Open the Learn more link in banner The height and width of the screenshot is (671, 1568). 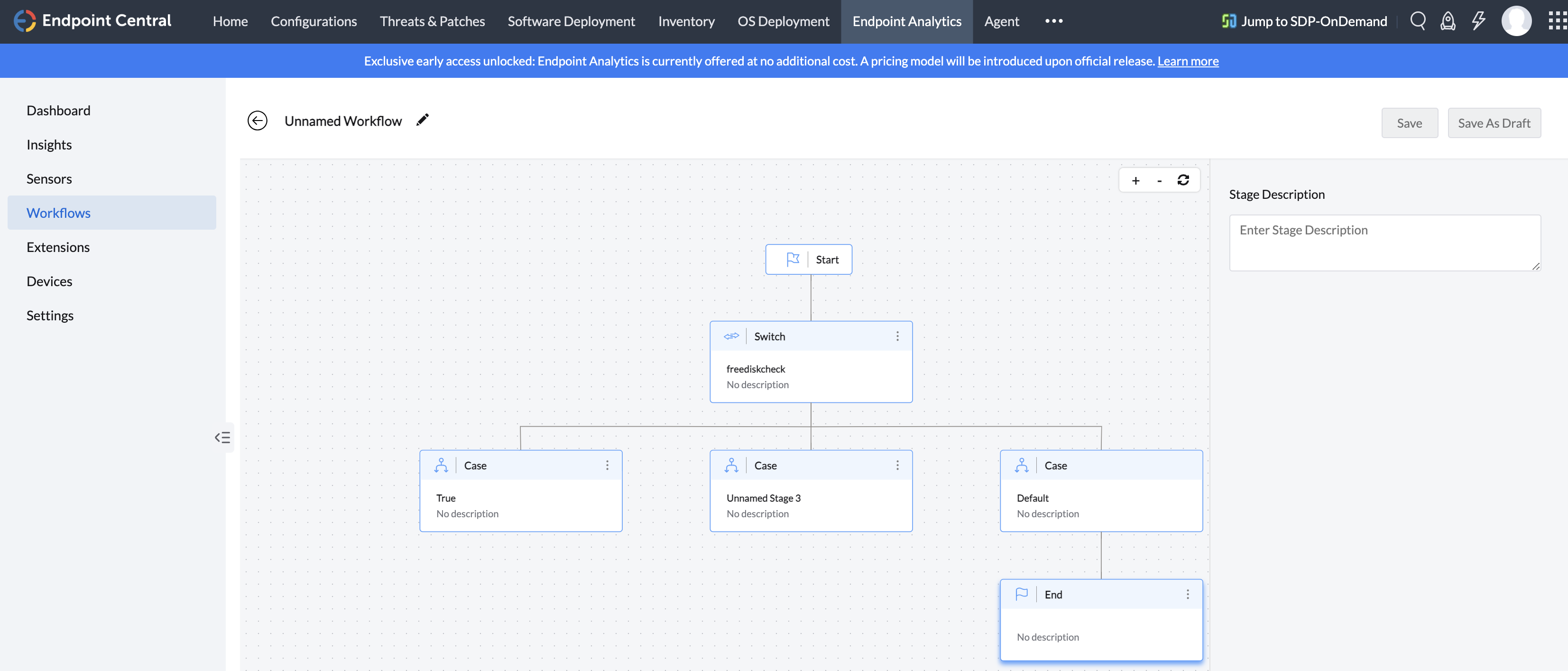point(1188,61)
